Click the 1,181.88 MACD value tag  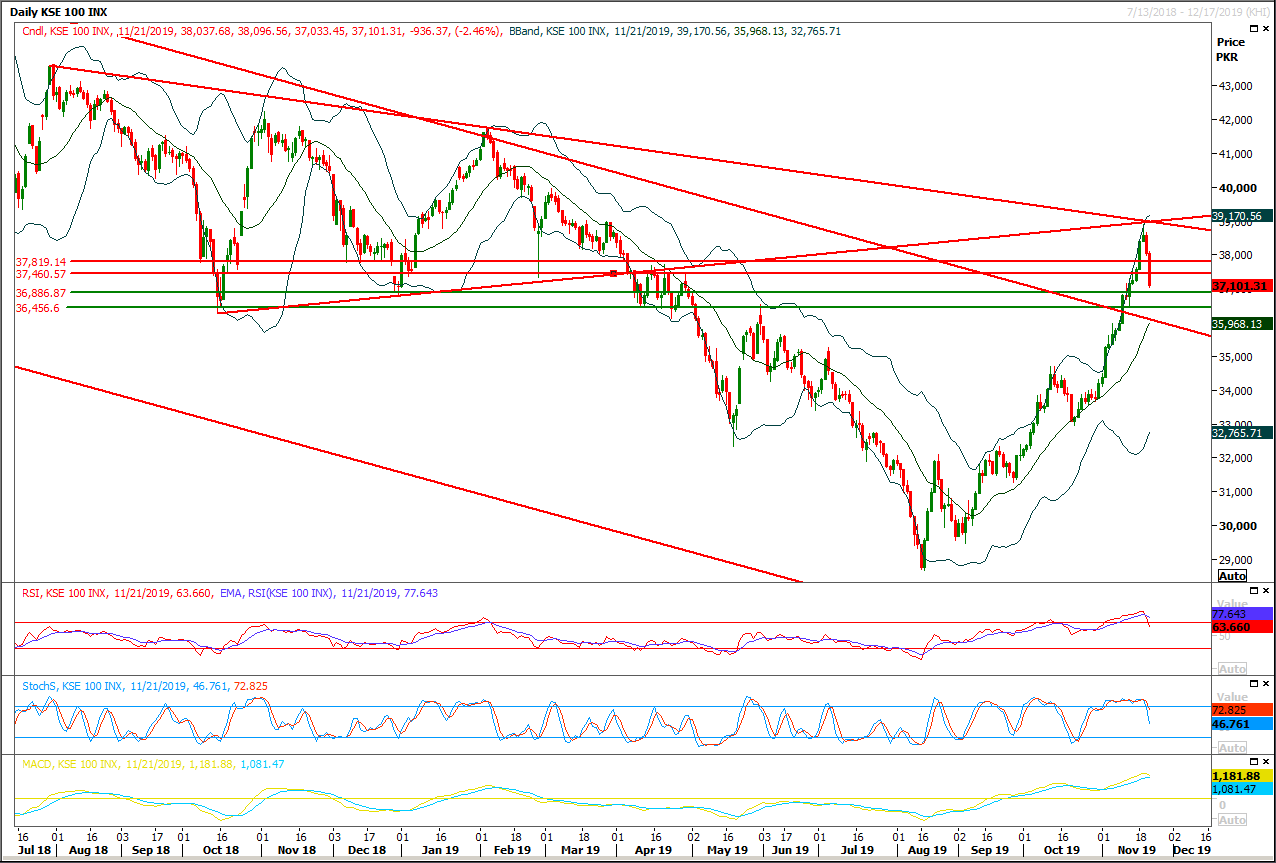coord(1242,776)
